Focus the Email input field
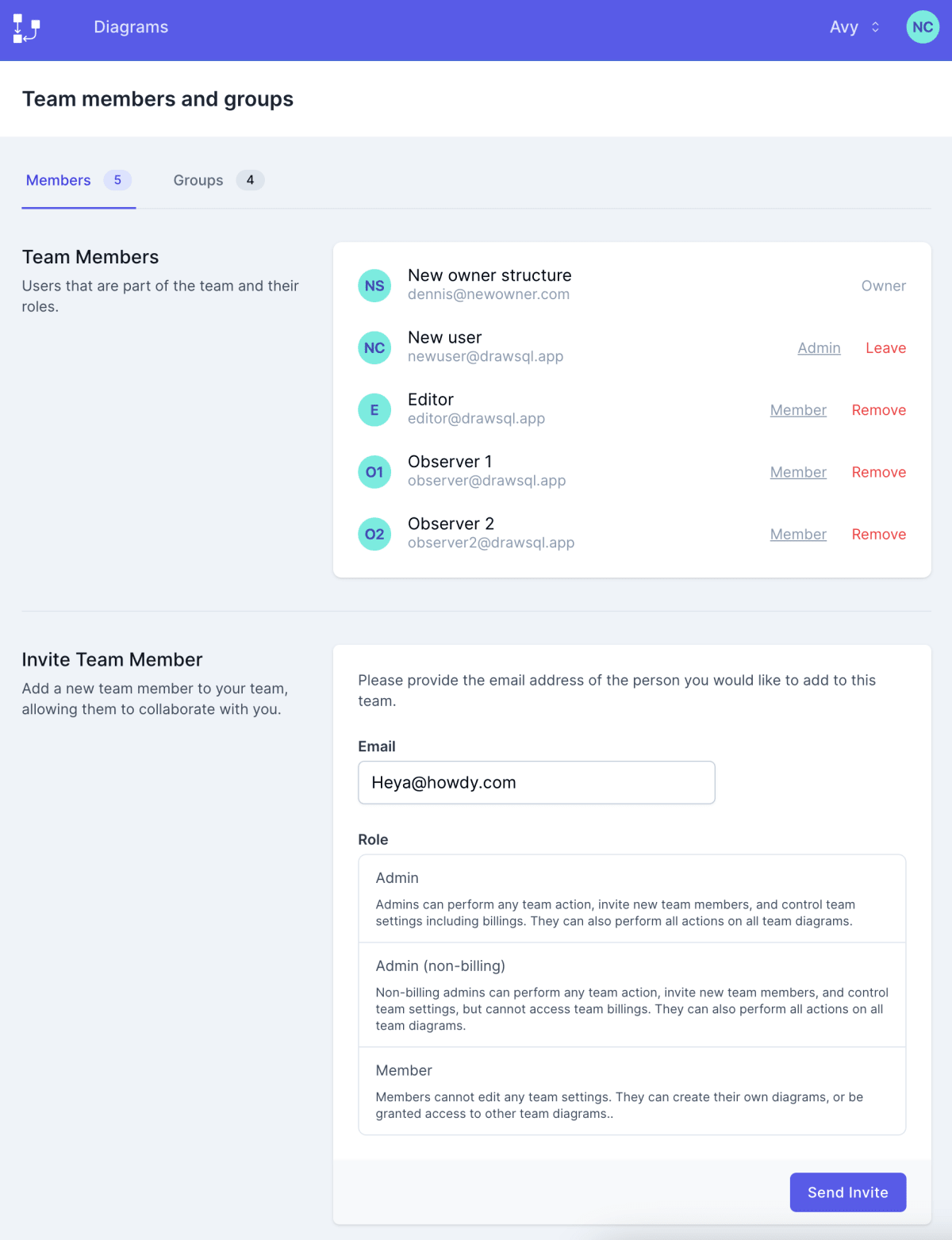 (536, 782)
